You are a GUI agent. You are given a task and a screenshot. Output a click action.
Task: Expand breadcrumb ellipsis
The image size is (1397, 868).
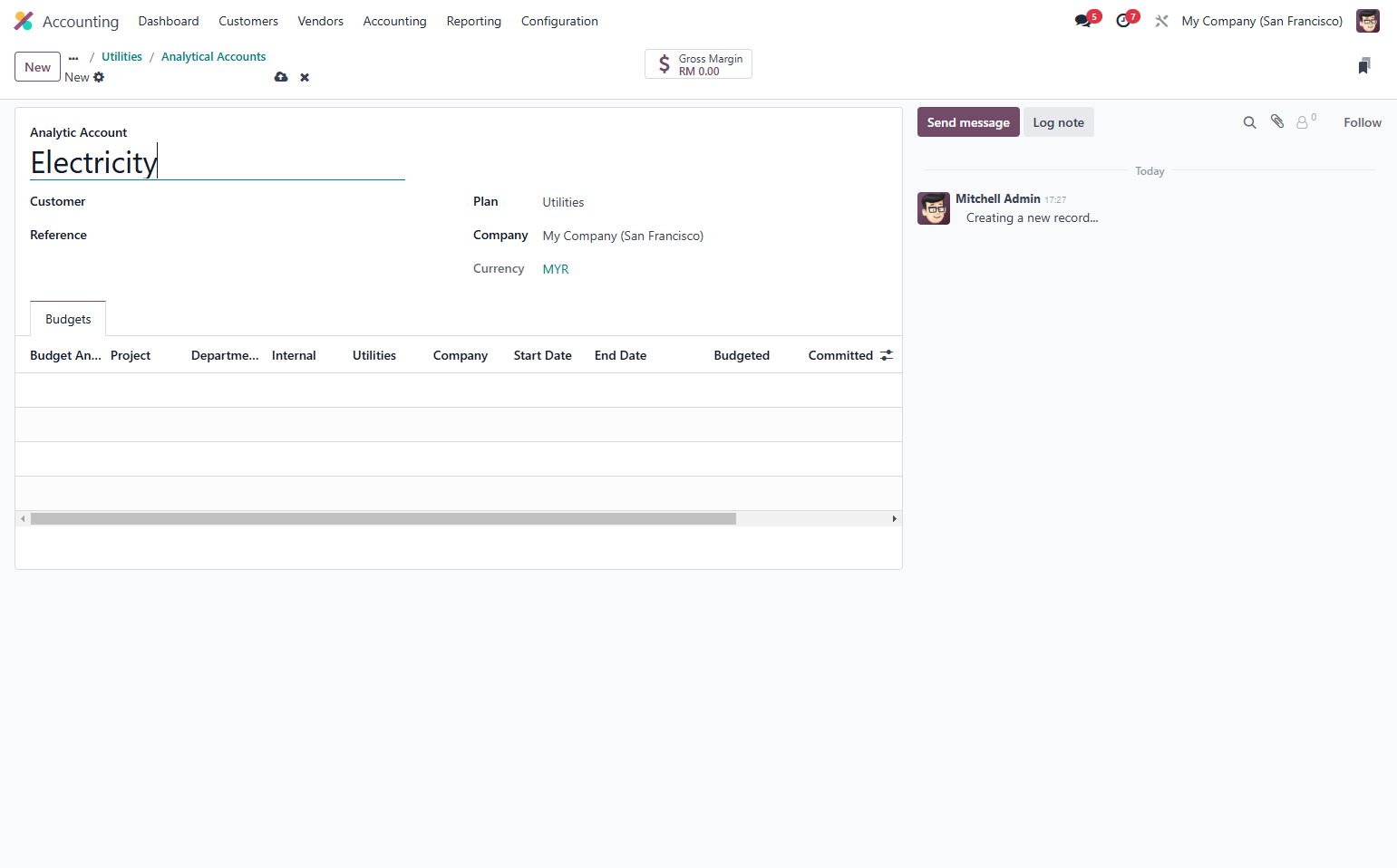coord(73,57)
